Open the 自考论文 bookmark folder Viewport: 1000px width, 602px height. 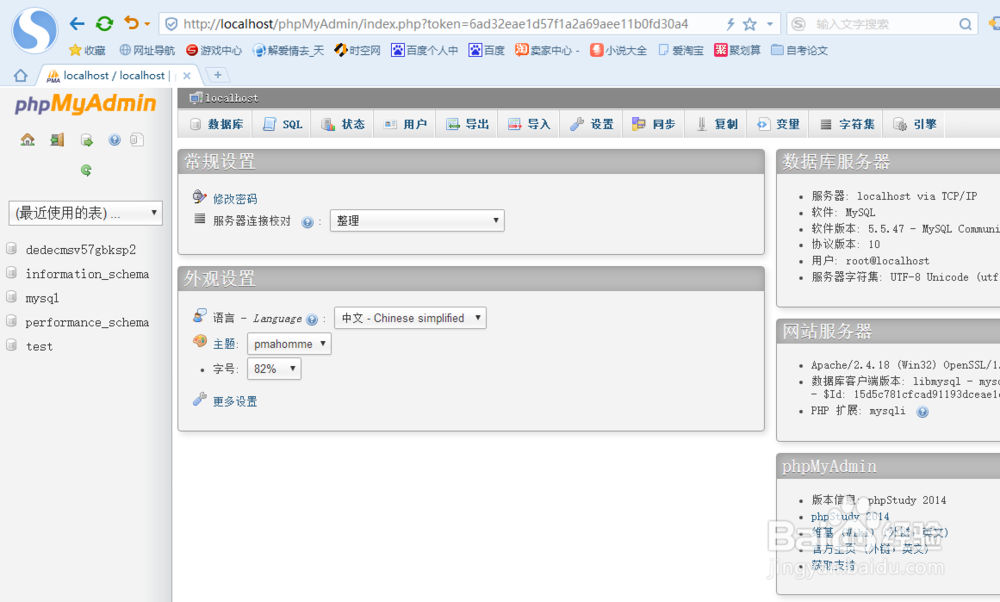tap(800, 50)
